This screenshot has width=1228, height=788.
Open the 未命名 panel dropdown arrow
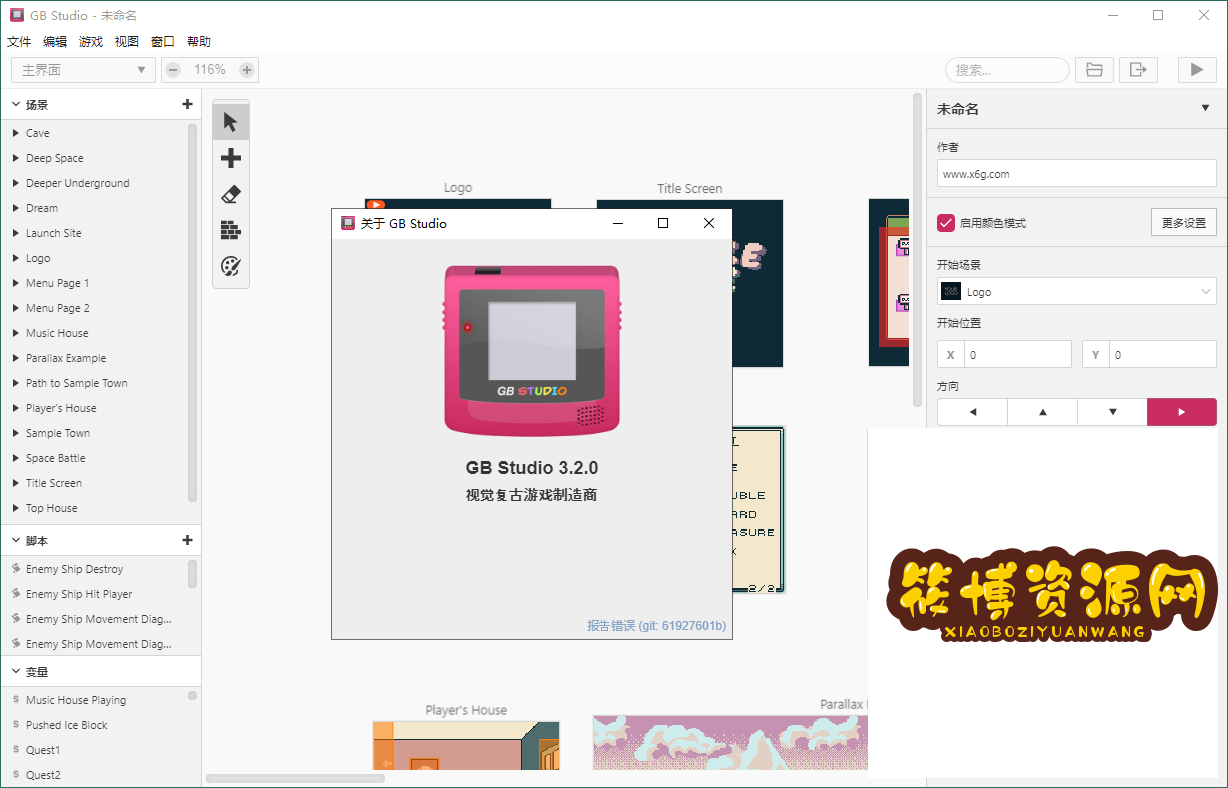point(1205,109)
